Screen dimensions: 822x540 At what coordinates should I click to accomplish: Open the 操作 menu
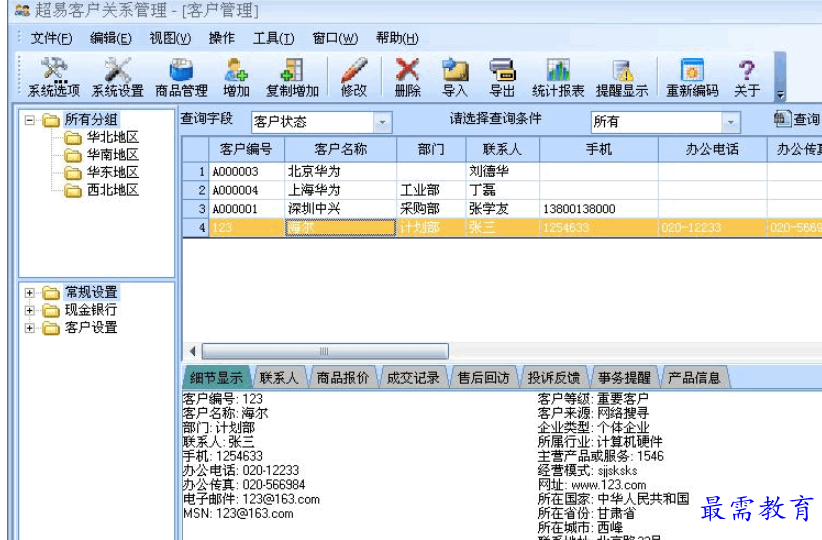click(x=222, y=38)
